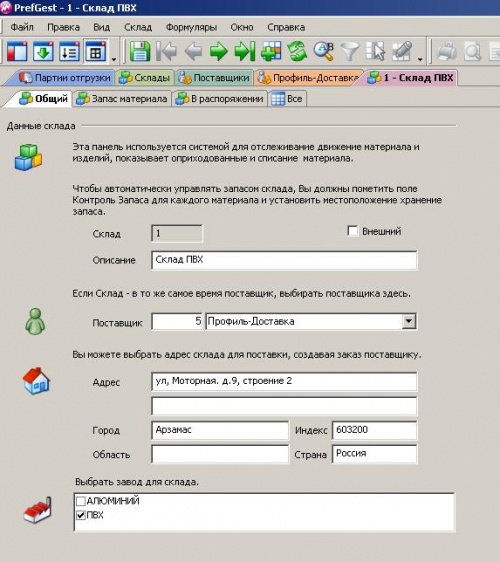Click into the Город input field
Image resolution: width=500 pixels, height=562 pixels.
[x=220, y=430]
